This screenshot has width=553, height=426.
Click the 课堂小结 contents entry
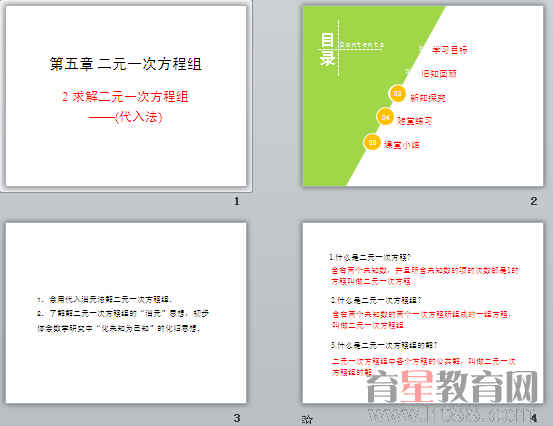click(401, 145)
